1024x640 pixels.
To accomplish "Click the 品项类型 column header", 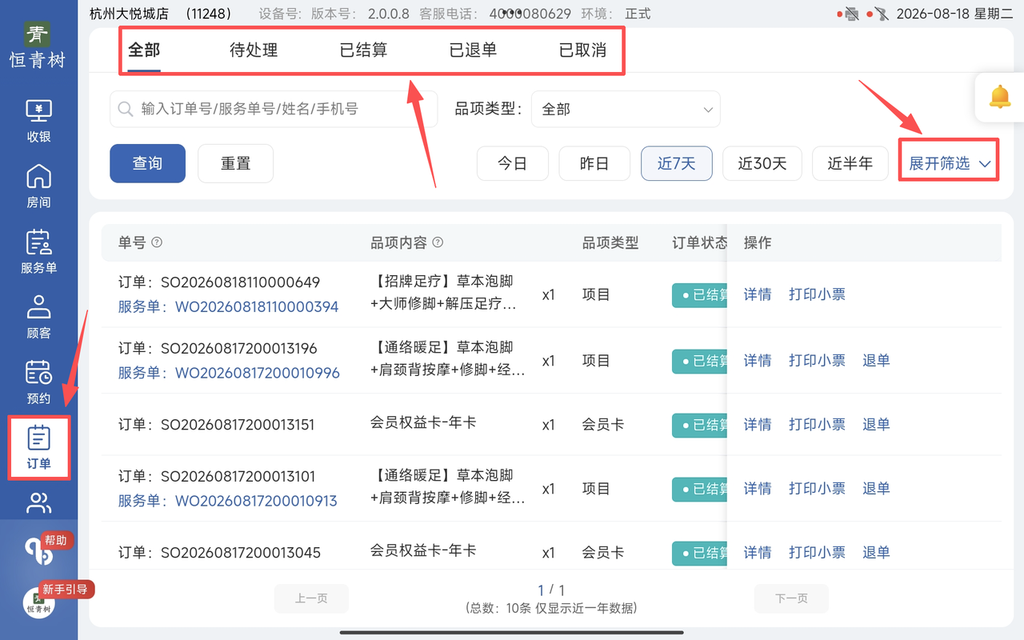I will [x=610, y=243].
